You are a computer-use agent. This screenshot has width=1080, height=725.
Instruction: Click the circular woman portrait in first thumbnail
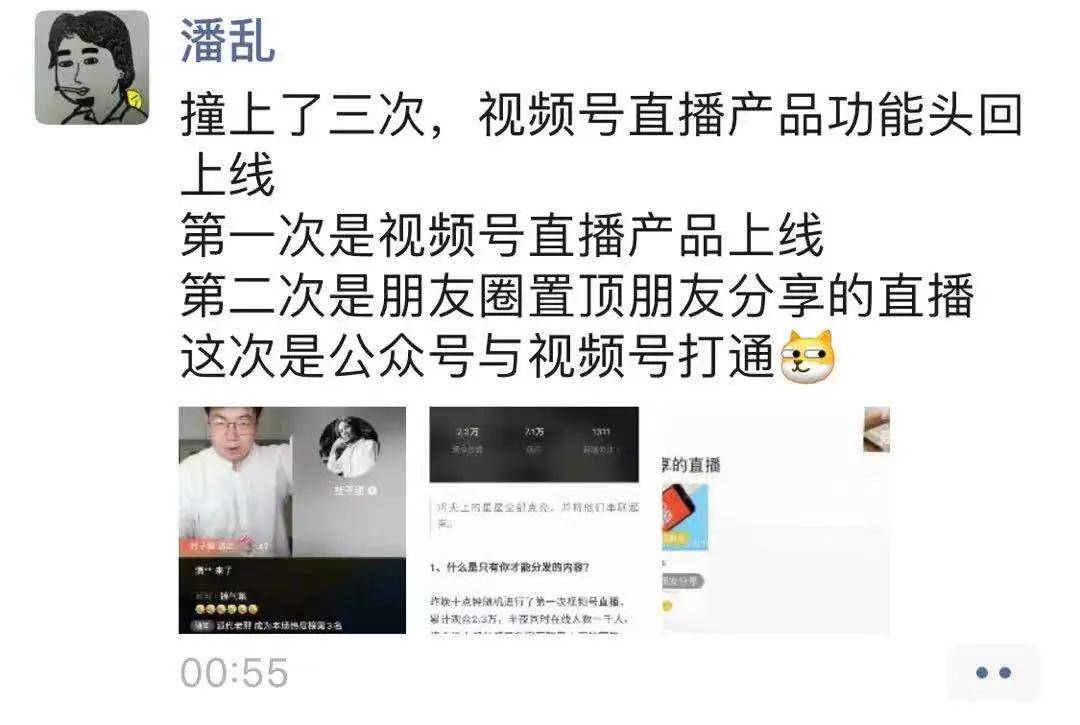pyautogui.click(x=349, y=447)
